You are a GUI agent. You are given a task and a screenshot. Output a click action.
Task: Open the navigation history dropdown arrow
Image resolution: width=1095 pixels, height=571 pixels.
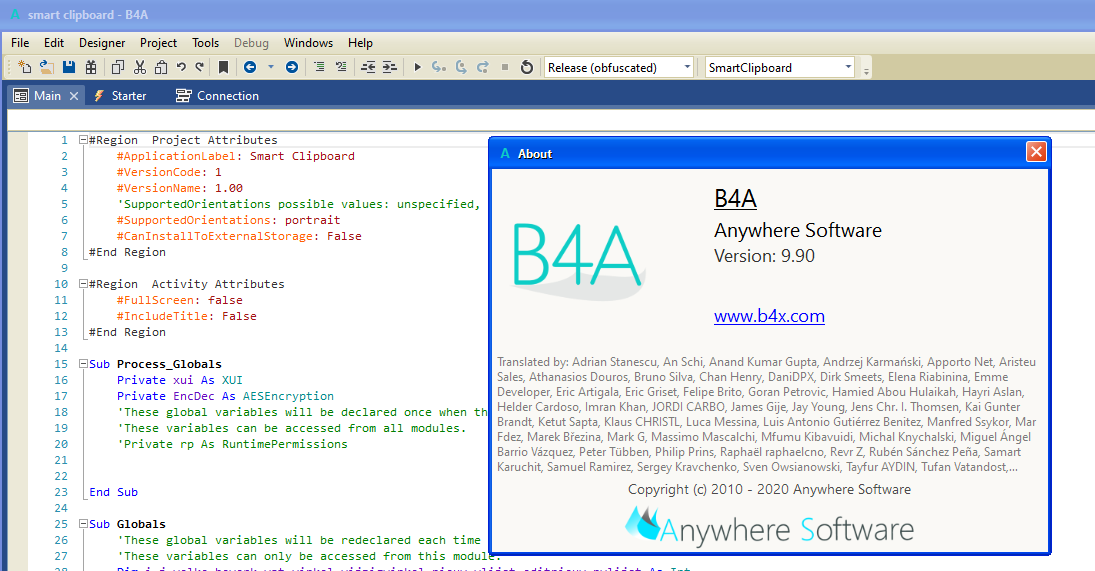(271, 67)
